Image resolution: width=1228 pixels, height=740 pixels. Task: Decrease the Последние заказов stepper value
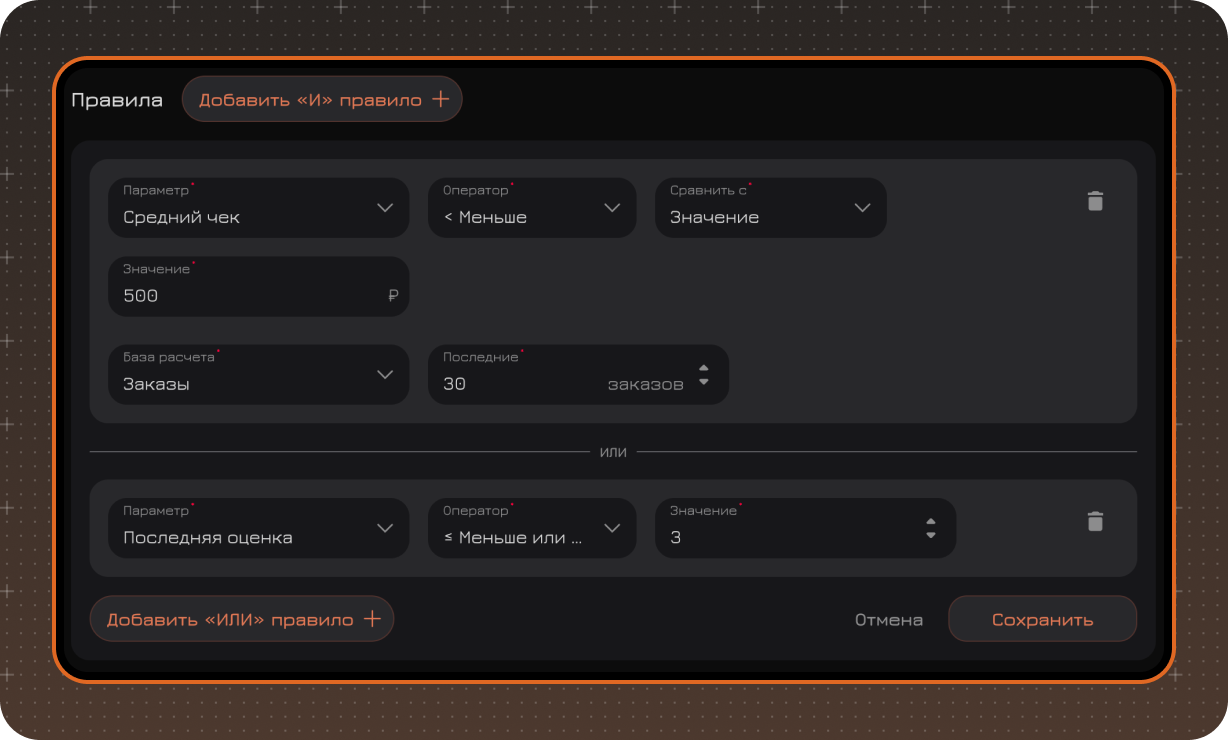tap(703, 382)
